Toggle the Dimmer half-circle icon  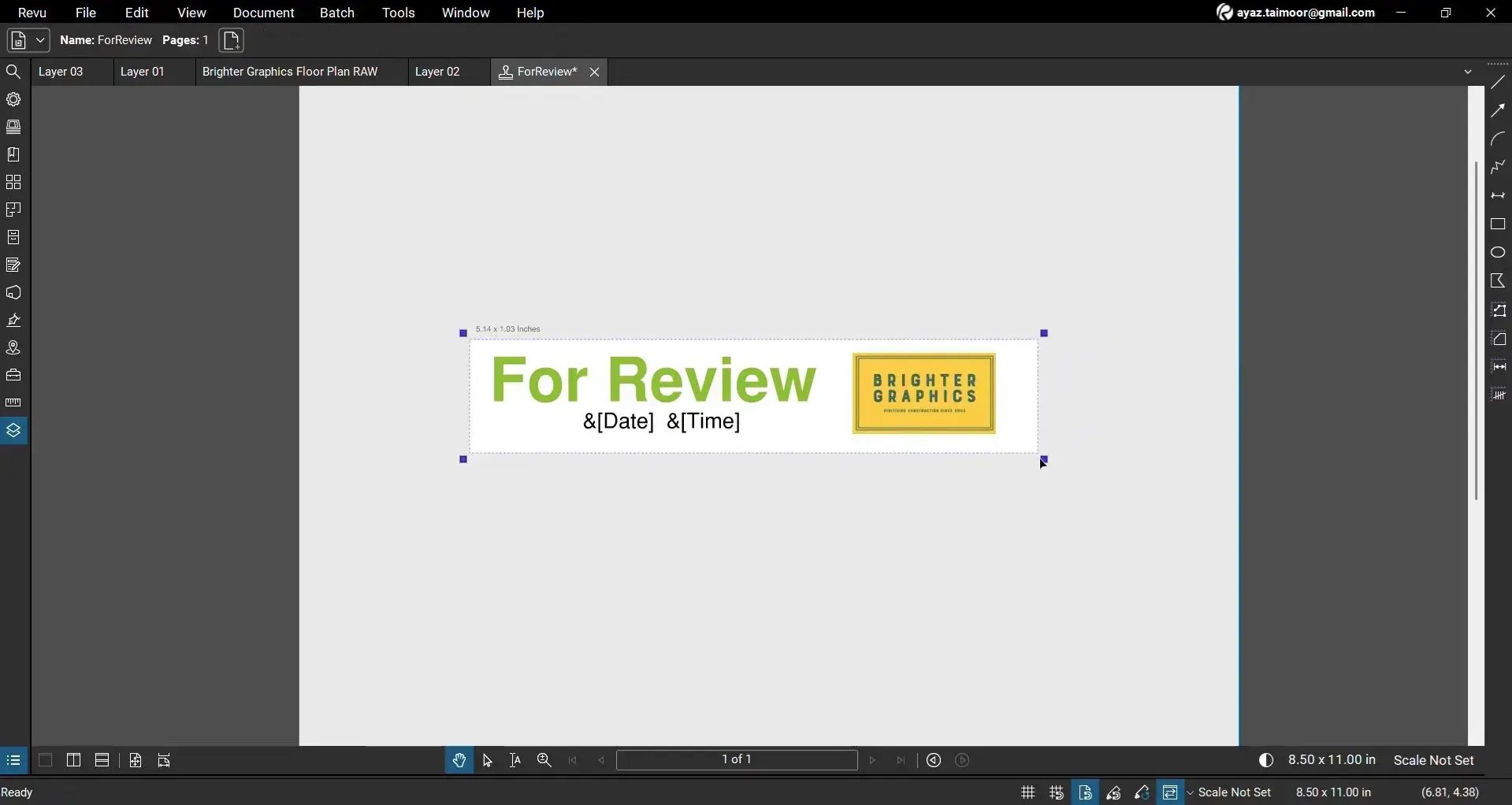[x=1266, y=760]
